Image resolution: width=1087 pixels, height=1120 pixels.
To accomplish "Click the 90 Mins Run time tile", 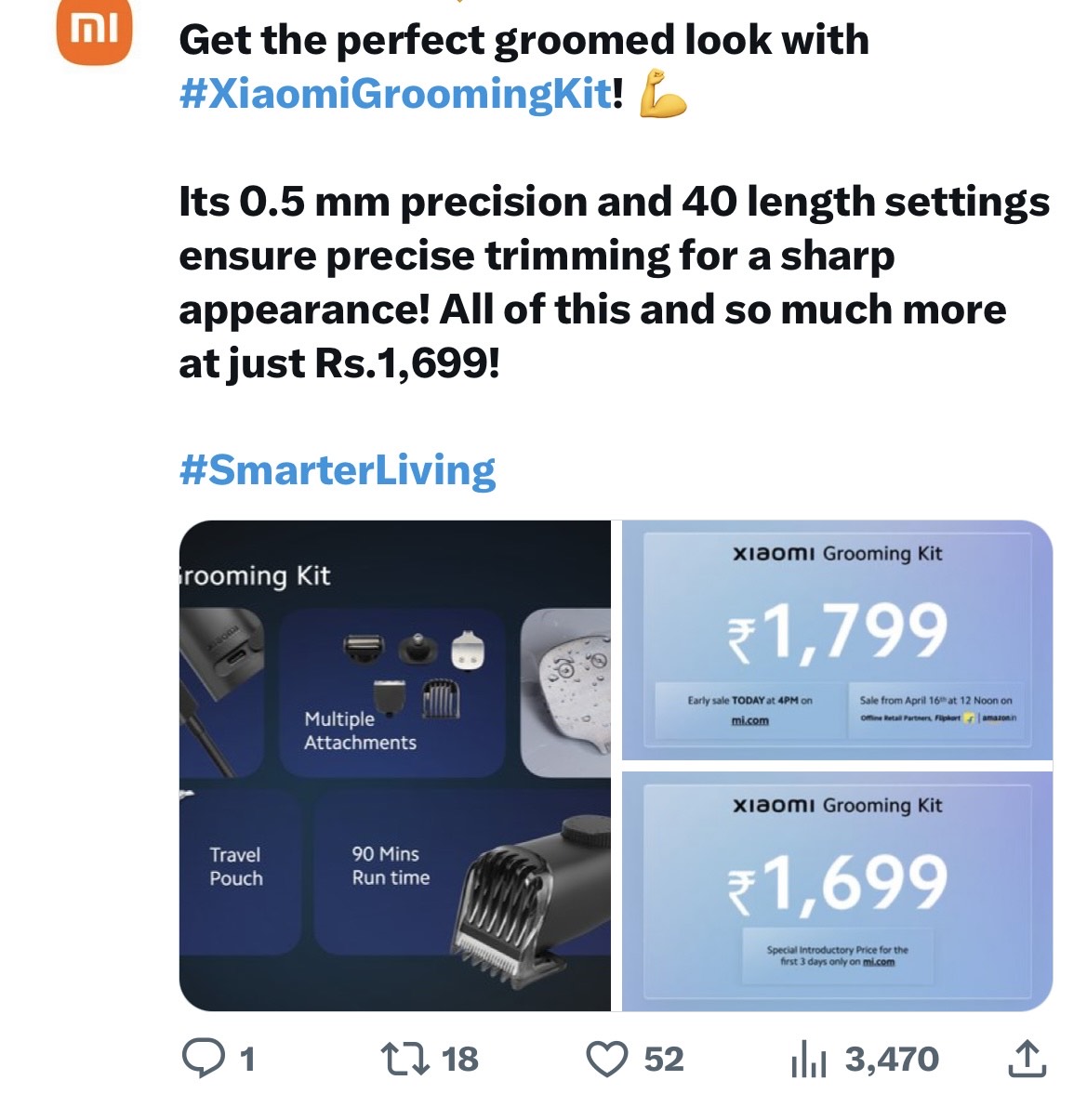I will (391, 866).
